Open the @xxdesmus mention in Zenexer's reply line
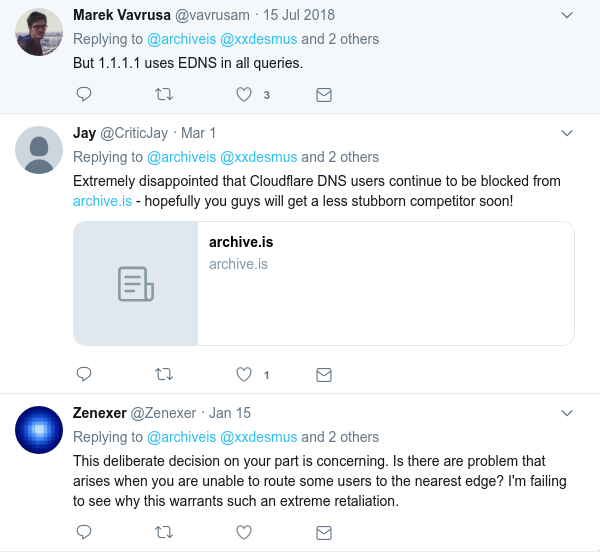Screen dimensions: 600x552 [259, 437]
